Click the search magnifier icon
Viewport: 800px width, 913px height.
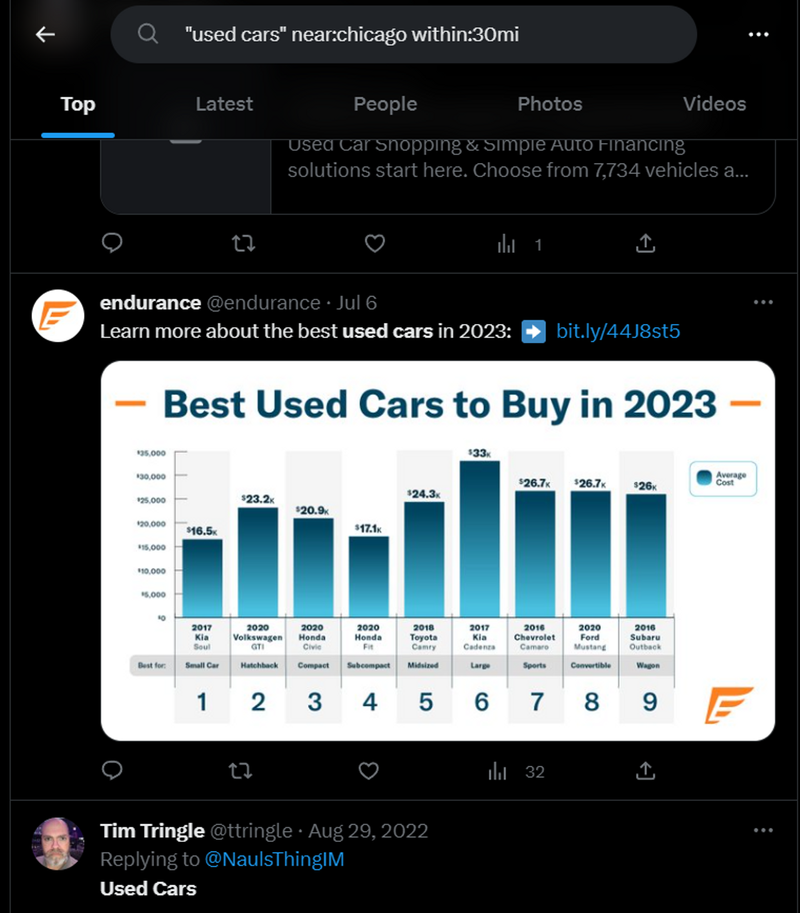click(x=148, y=34)
